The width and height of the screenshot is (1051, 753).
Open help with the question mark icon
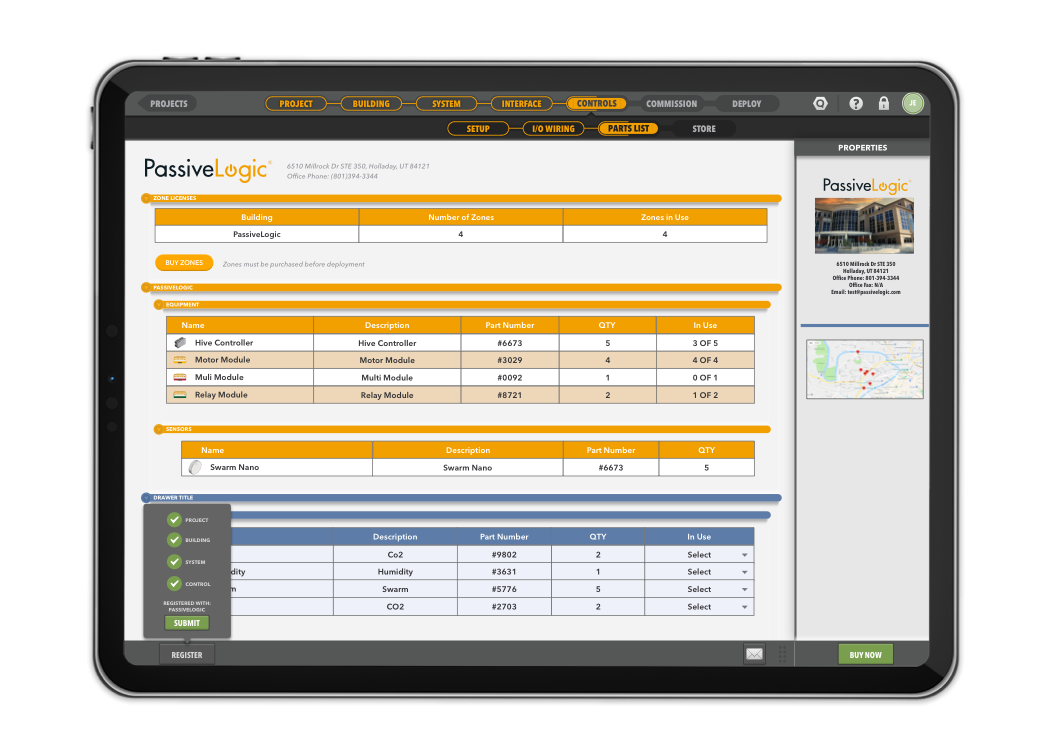click(x=856, y=103)
